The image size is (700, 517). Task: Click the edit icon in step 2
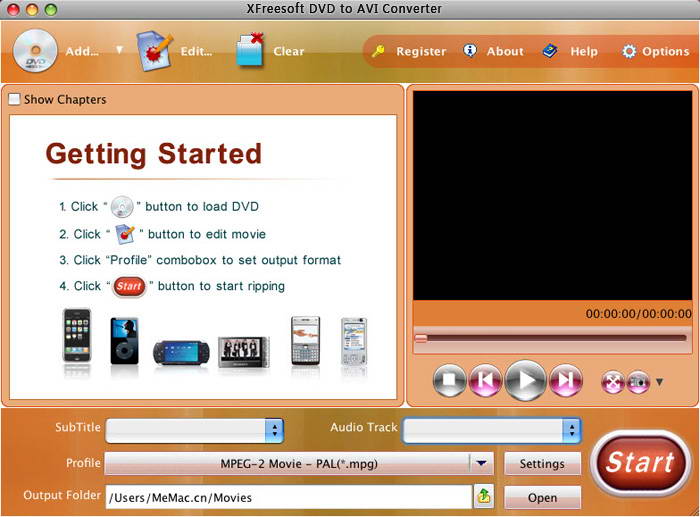tap(125, 234)
